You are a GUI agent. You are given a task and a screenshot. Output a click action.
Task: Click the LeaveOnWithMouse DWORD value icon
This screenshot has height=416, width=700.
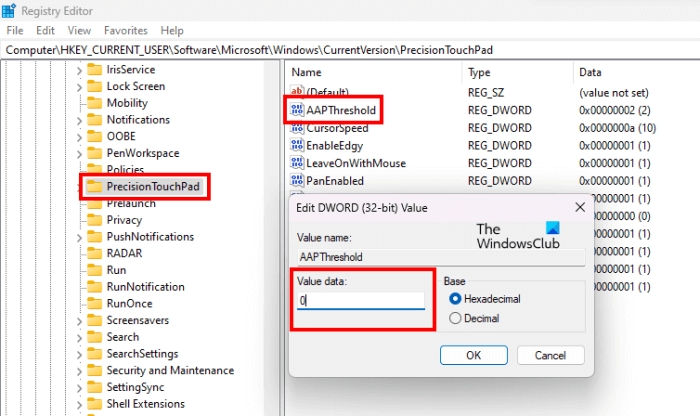pos(297,163)
